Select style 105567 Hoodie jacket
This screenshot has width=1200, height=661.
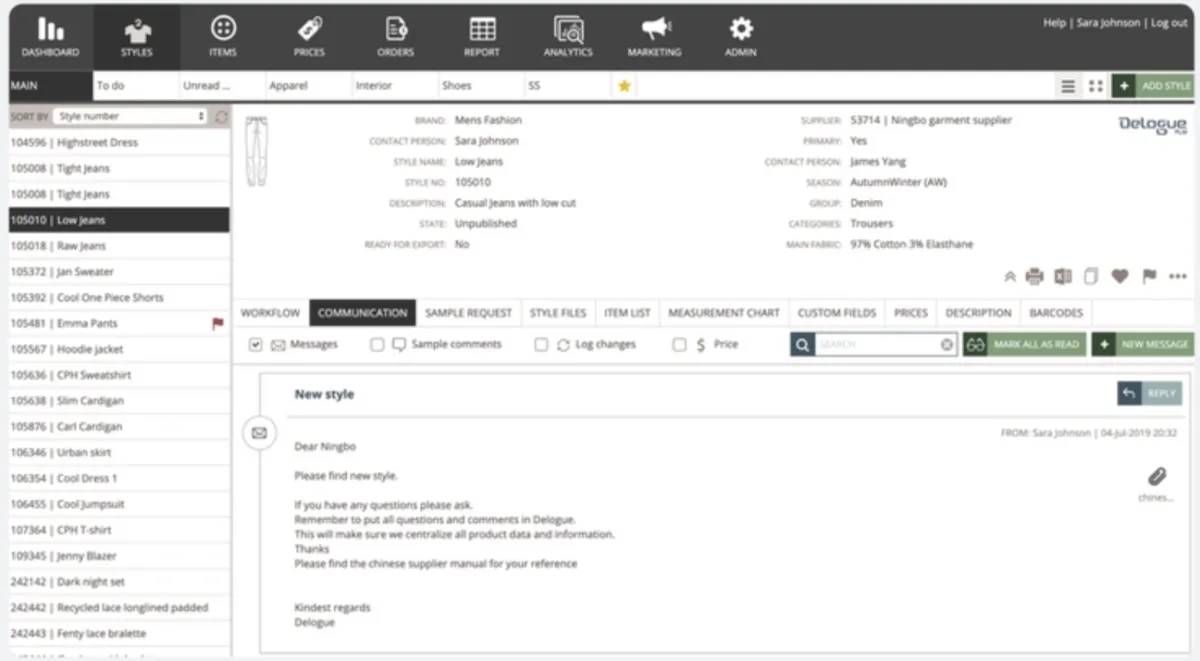coord(119,349)
